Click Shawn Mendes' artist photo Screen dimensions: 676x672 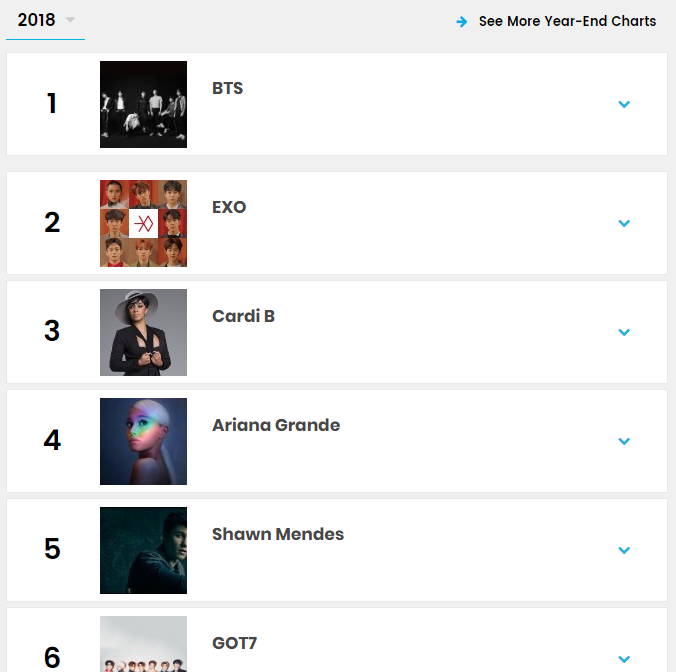(143, 550)
